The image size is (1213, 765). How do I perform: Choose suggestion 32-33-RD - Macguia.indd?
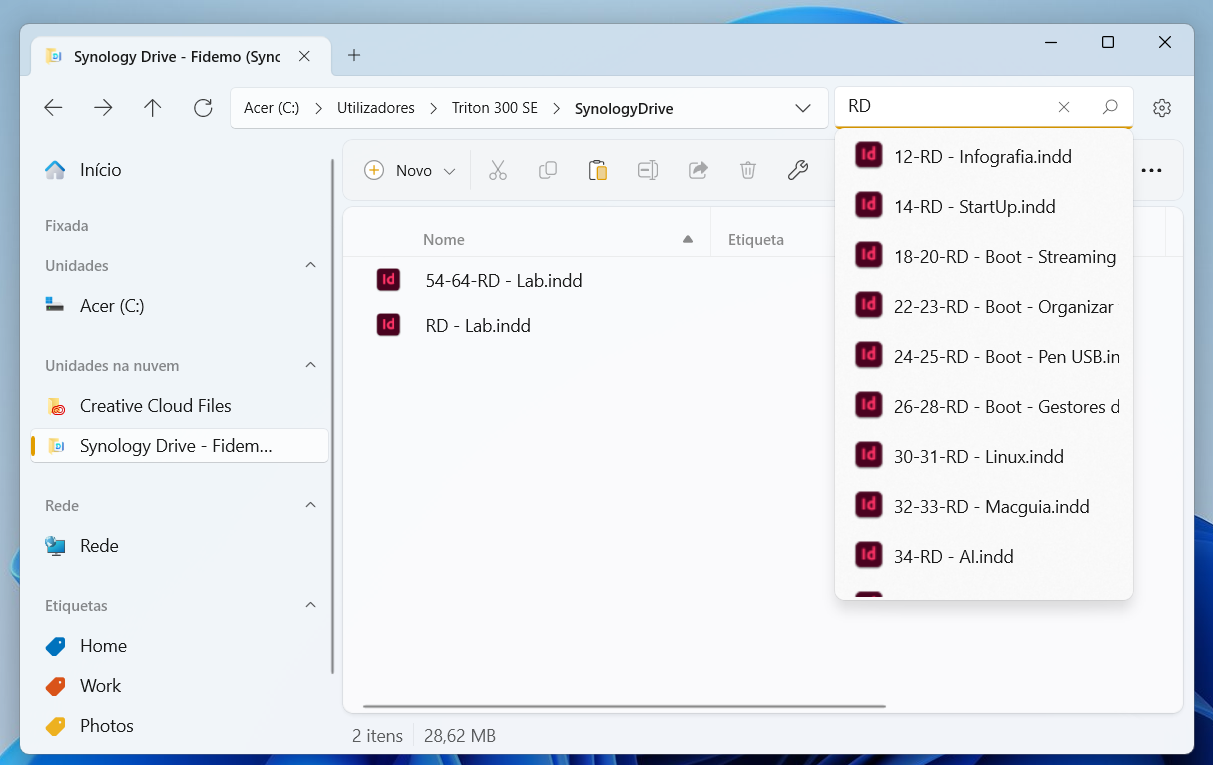984,506
